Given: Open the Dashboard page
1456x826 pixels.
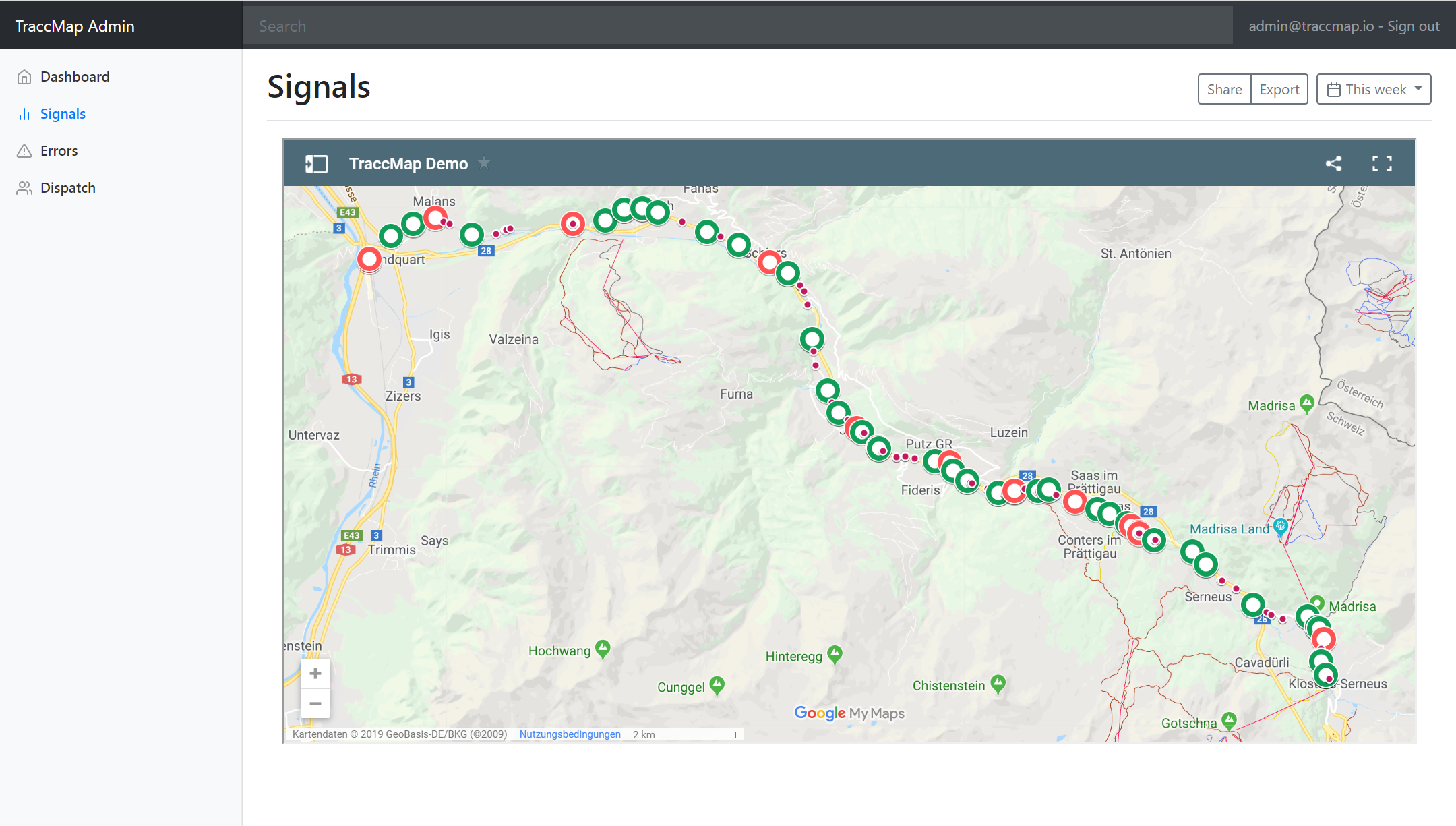Looking at the screenshot, I should 75,77.
